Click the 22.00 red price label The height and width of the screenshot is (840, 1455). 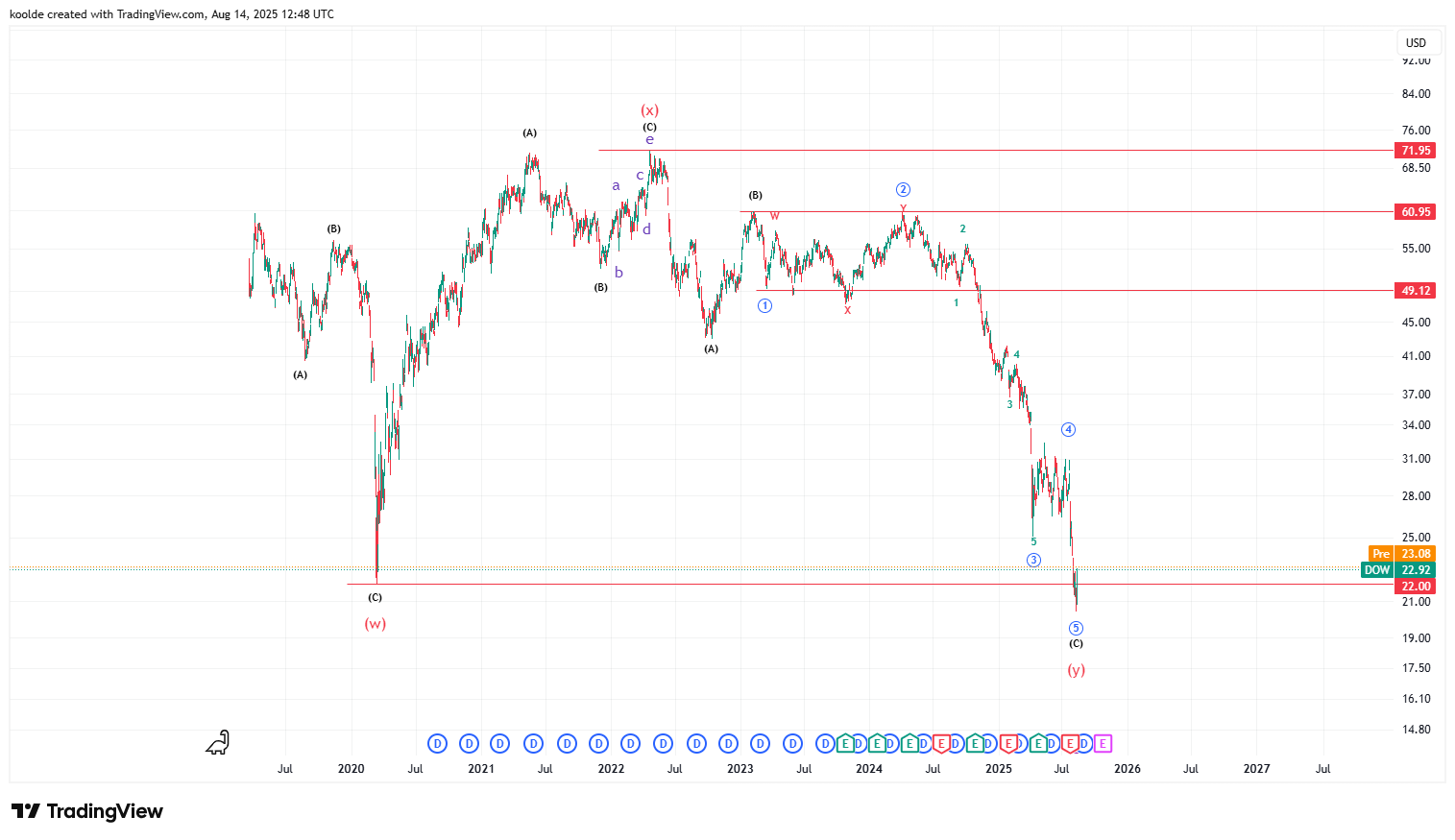click(x=1415, y=586)
